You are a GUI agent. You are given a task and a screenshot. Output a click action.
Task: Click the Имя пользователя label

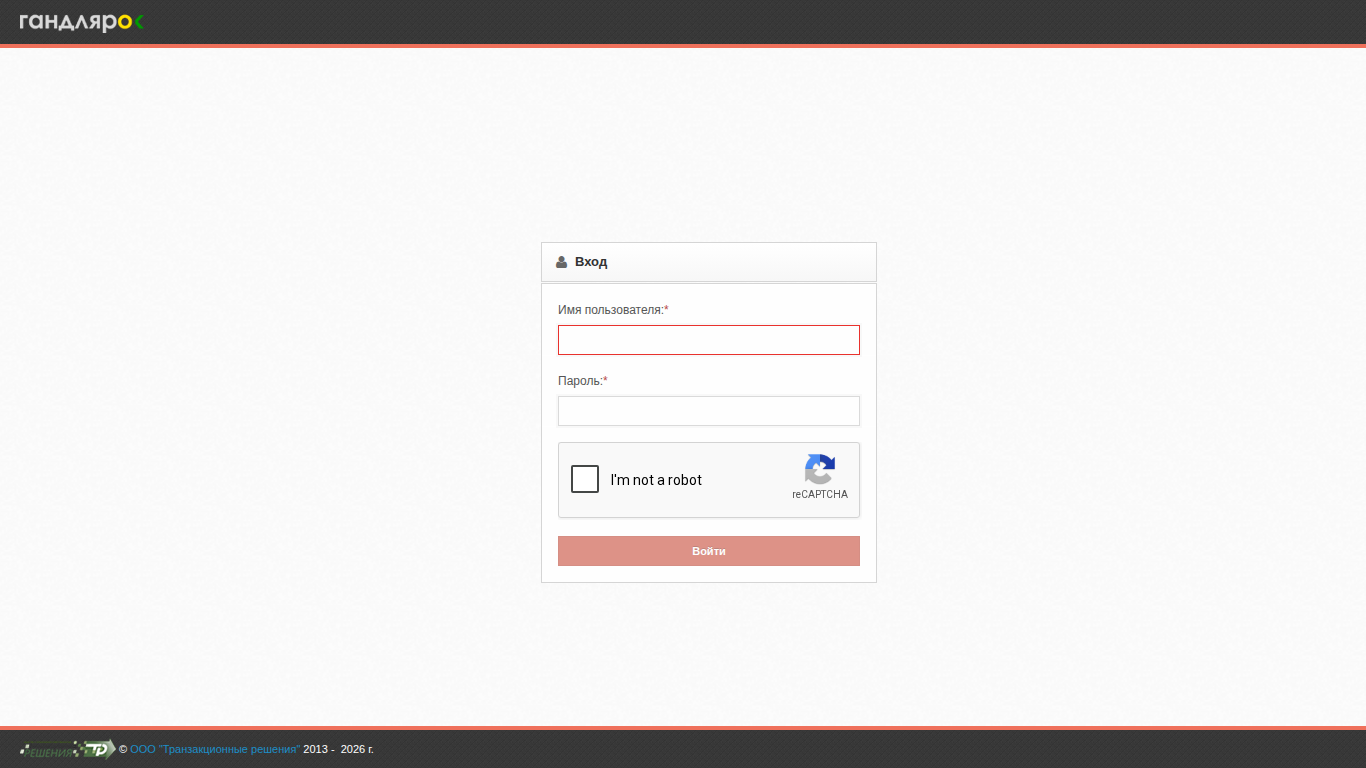click(x=610, y=310)
